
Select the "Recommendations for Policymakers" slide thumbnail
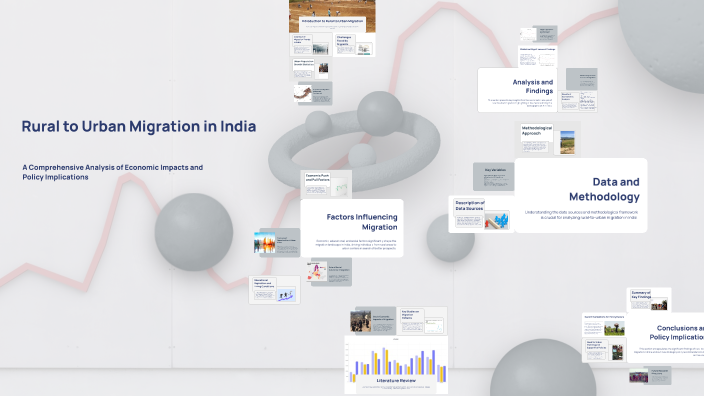coord(604,325)
